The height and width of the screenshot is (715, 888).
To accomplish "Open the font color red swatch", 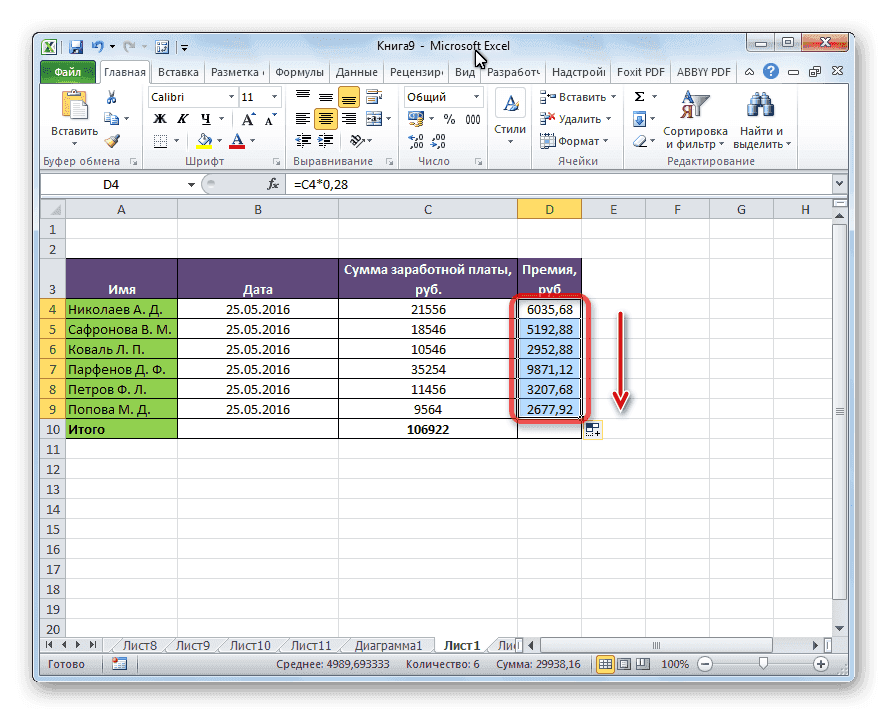I will pyautogui.click(x=236, y=141).
